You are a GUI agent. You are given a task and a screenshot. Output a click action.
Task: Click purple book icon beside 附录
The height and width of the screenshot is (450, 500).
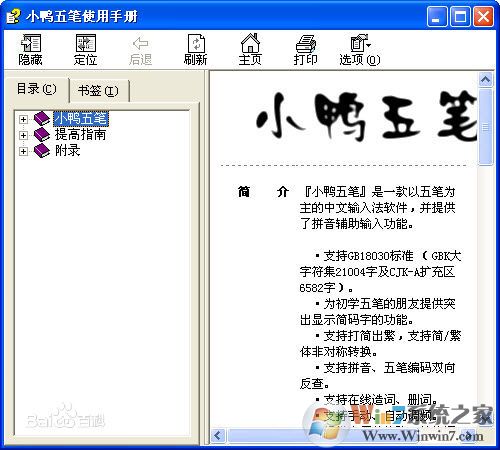42,150
